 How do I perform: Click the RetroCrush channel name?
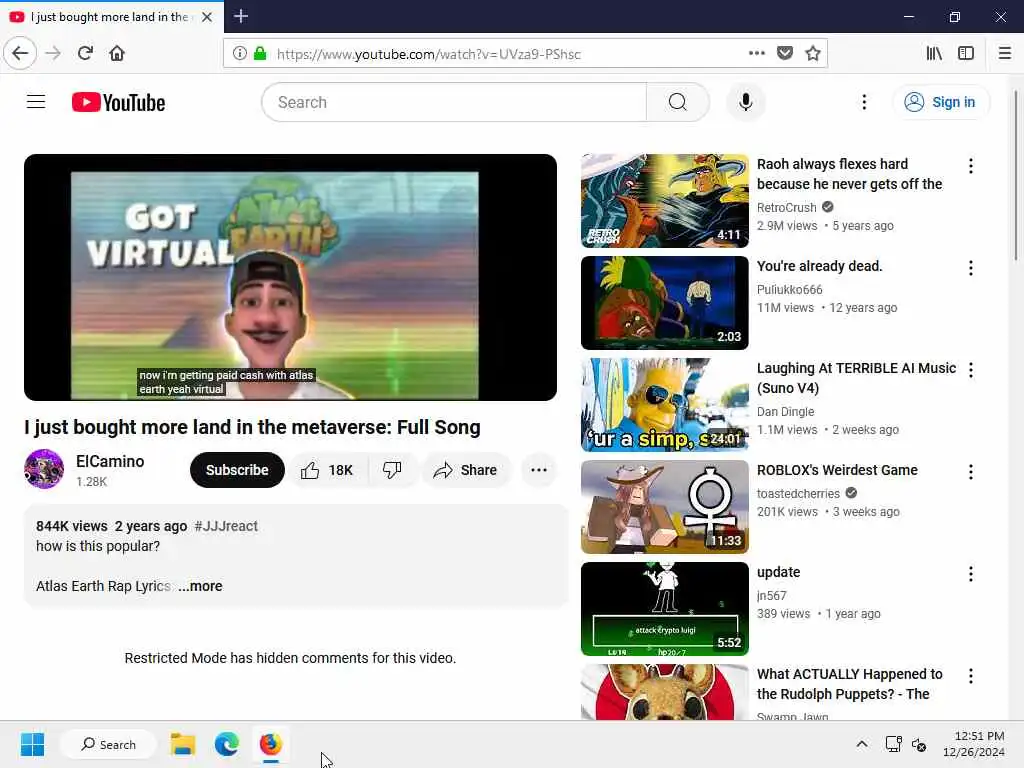786,207
